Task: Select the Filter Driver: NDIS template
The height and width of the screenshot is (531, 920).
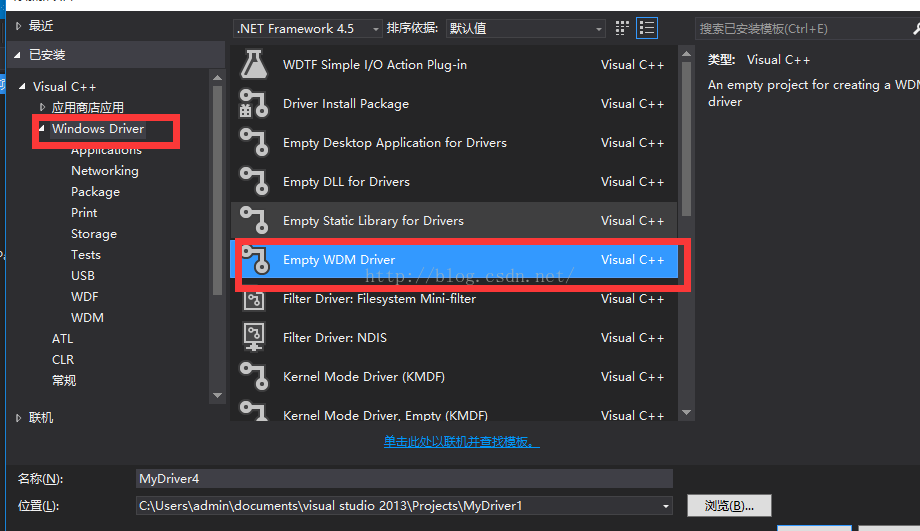Action: [454, 337]
